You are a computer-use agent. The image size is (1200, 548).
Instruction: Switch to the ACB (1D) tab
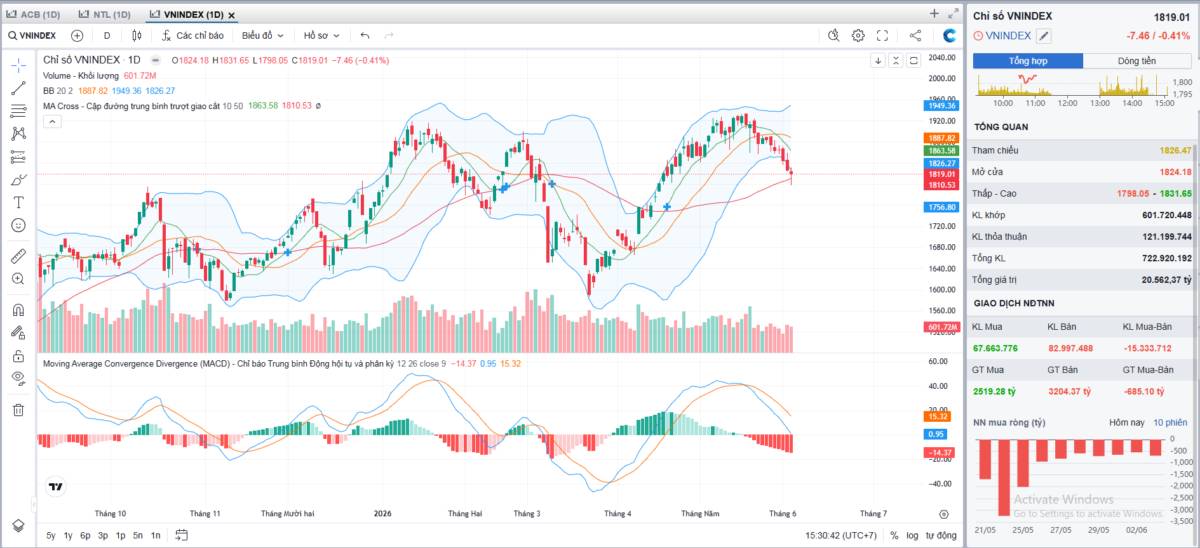pyautogui.click(x=34, y=14)
